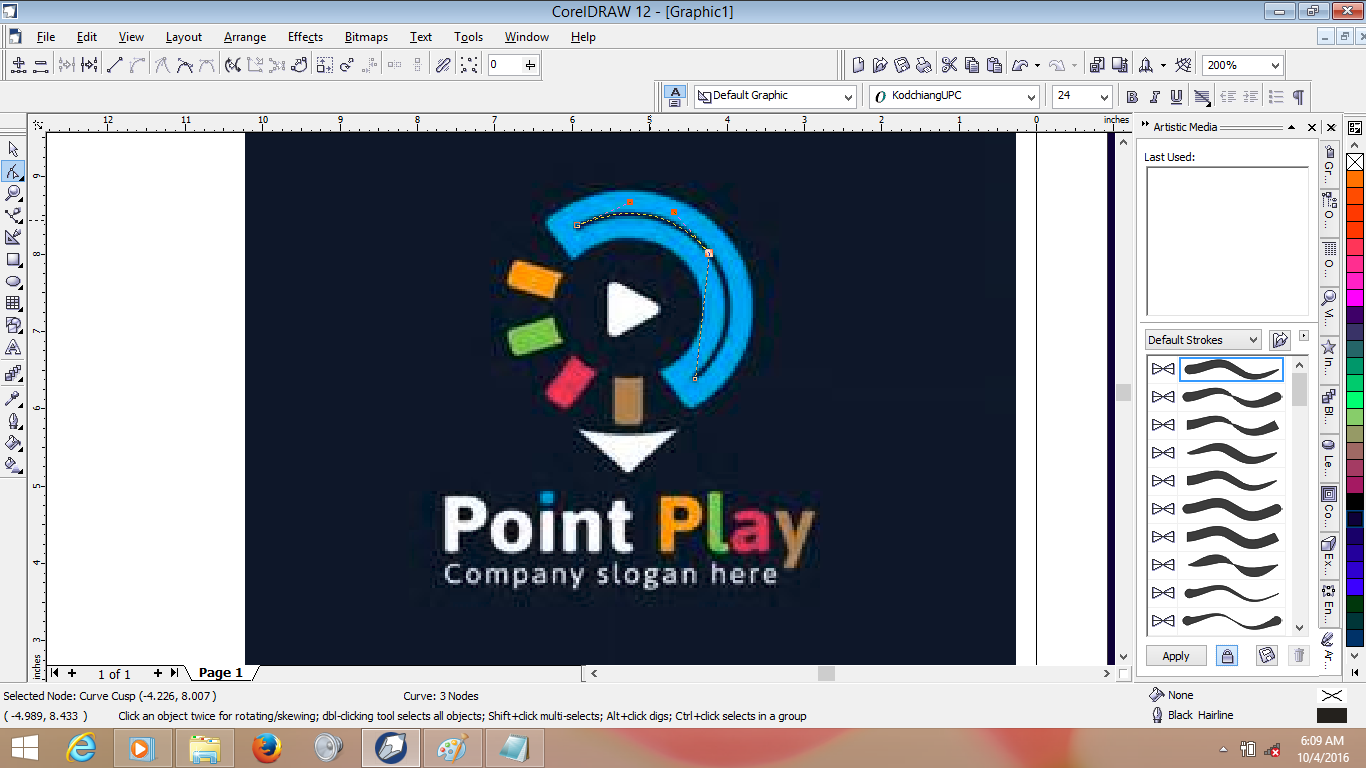This screenshot has height=768, width=1366.
Task: Select the first brush stroke preset
Action: click(x=1232, y=369)
